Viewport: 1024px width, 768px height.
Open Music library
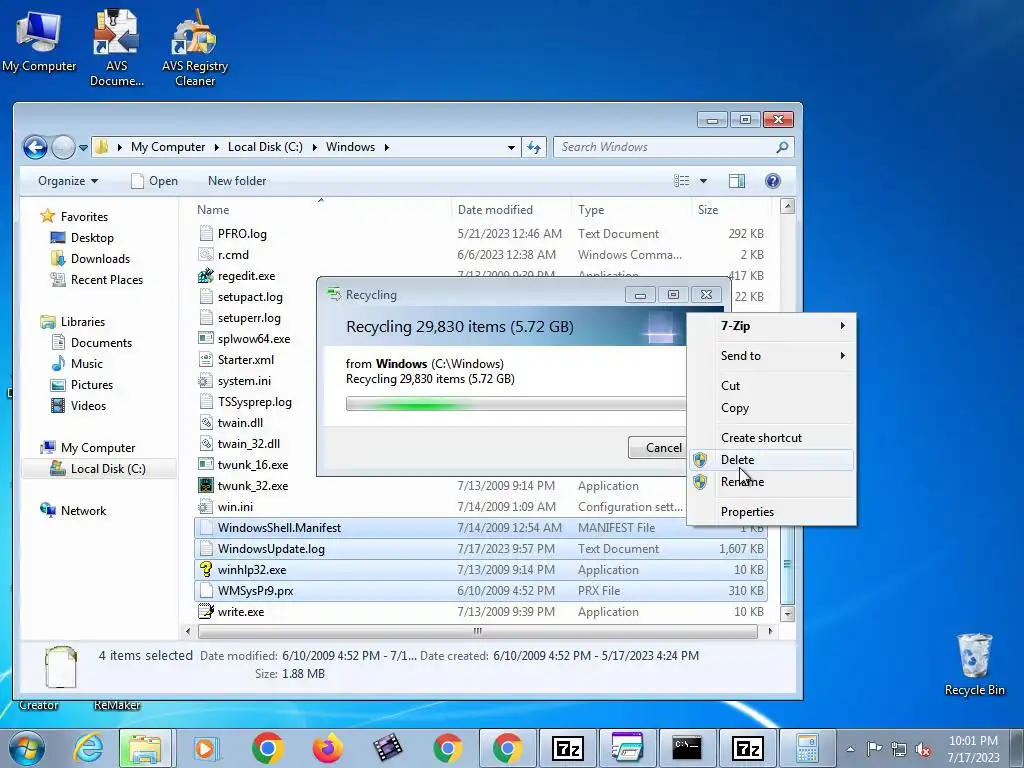click(x=86, y=364)
